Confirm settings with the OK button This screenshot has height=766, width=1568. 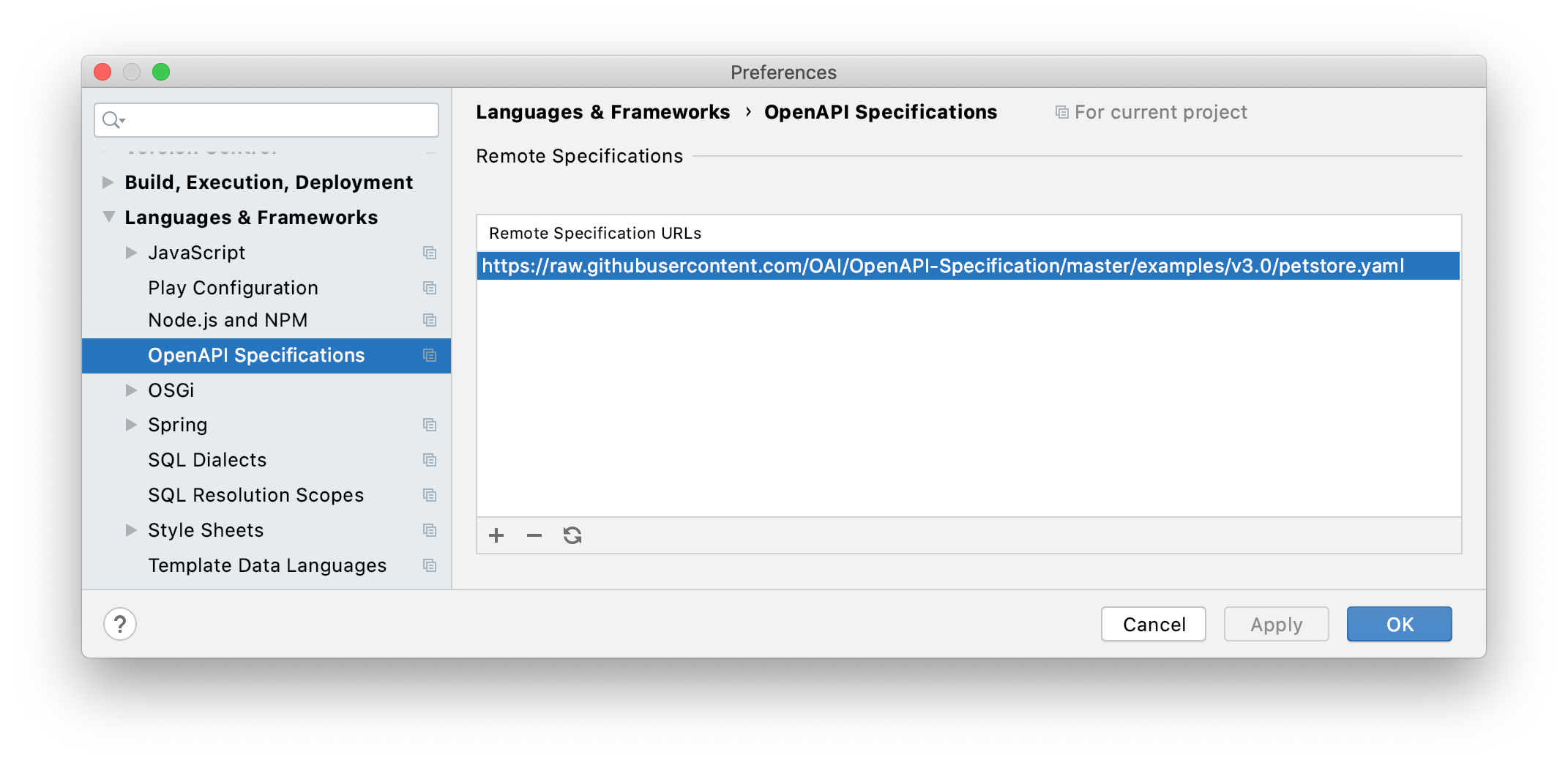click(x=1399, y=624)
